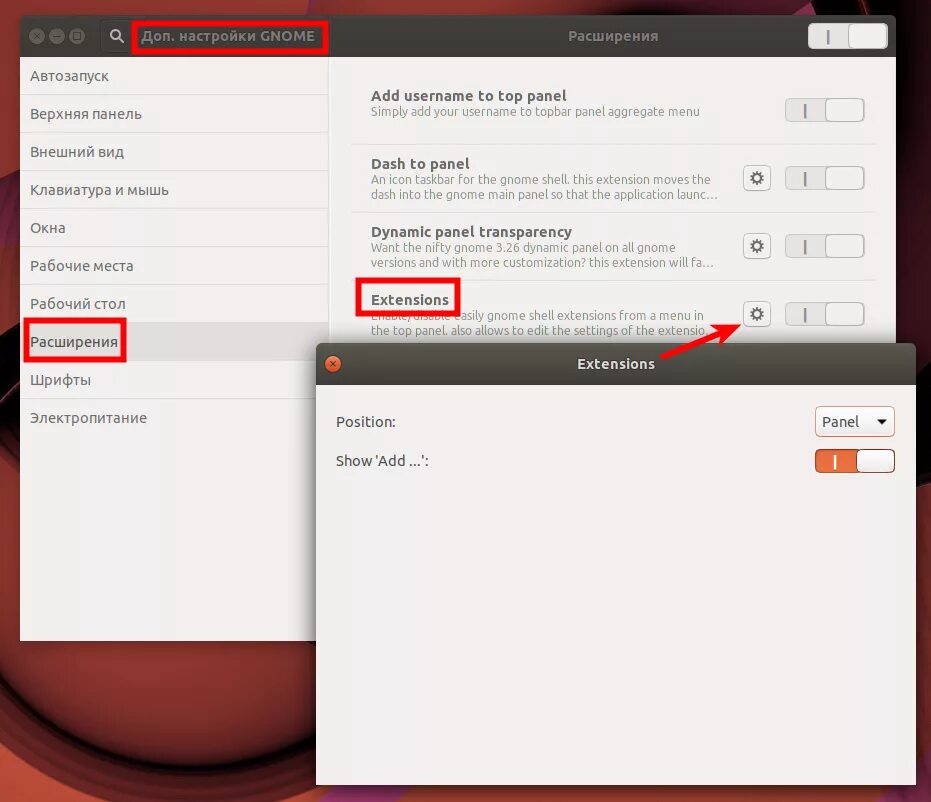Open the Position Panel dropdown
Viewport: 931px width, 802px height.
pyautogui.click(x=854, y=421)
